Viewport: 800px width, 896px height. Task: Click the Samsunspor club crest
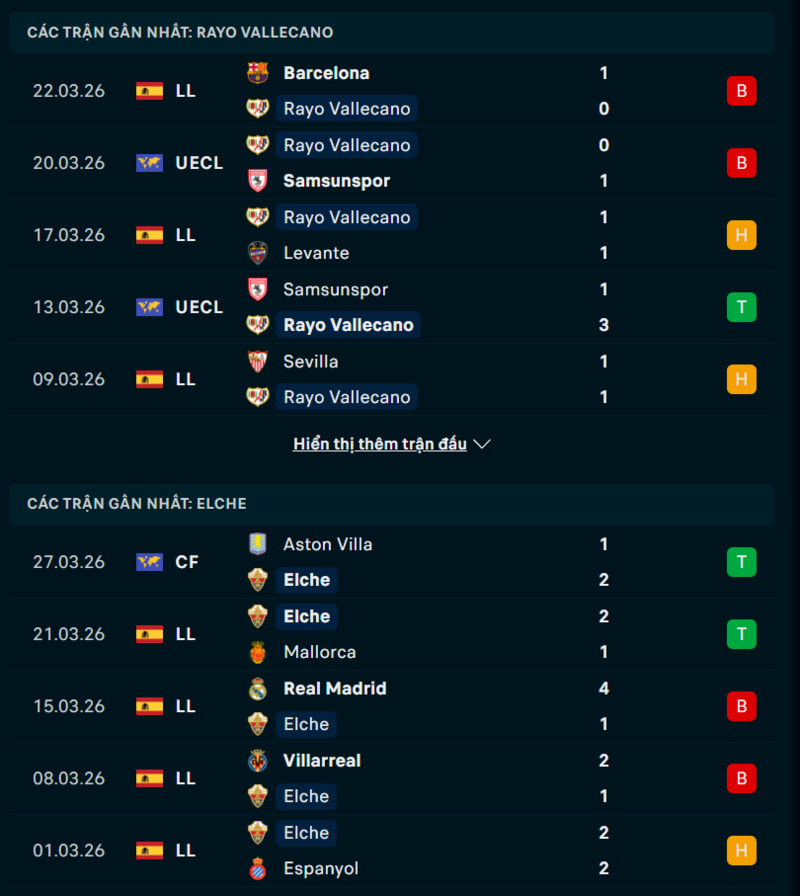258,181
